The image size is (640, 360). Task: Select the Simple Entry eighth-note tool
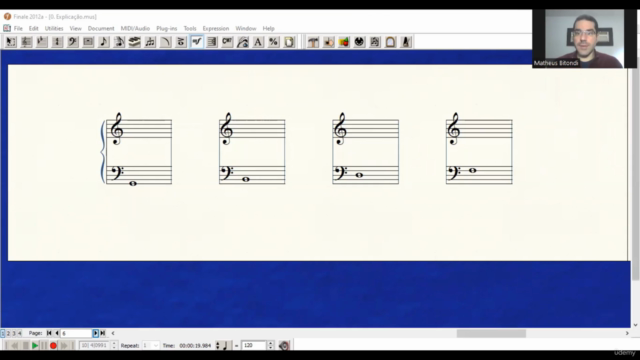coord(104,42)
